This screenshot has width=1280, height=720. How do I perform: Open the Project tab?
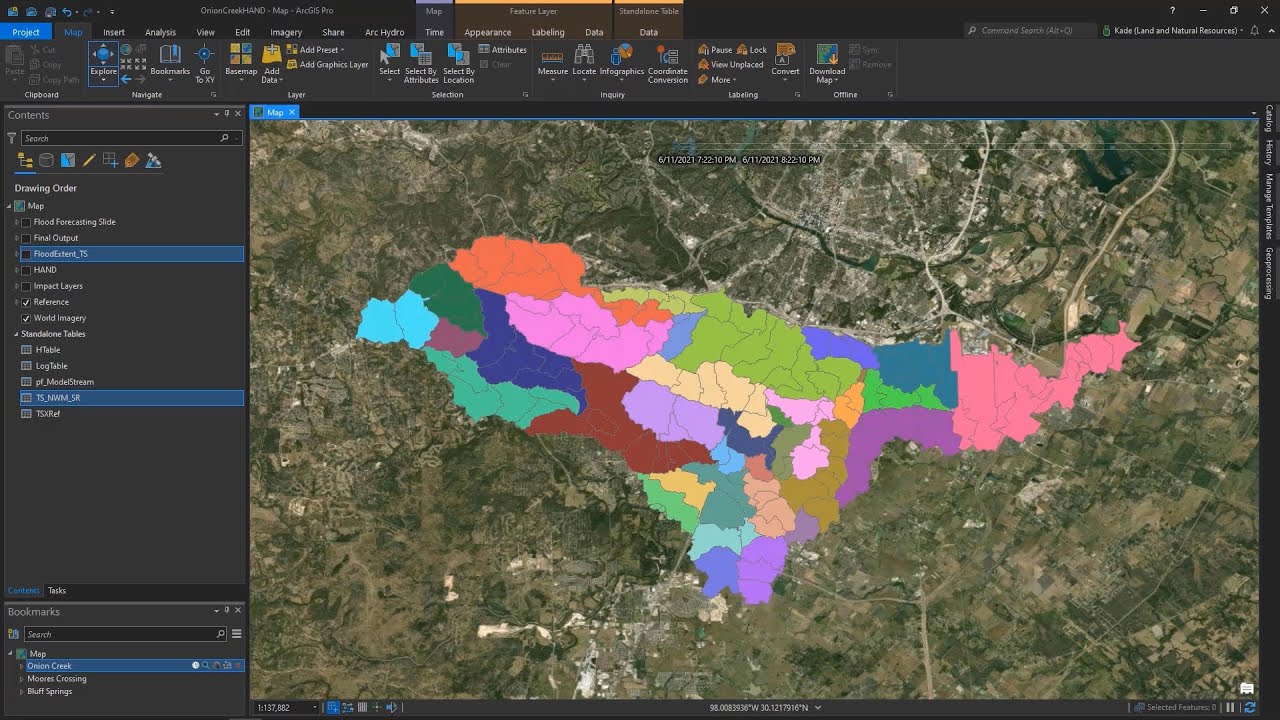[x=26, y=32]
